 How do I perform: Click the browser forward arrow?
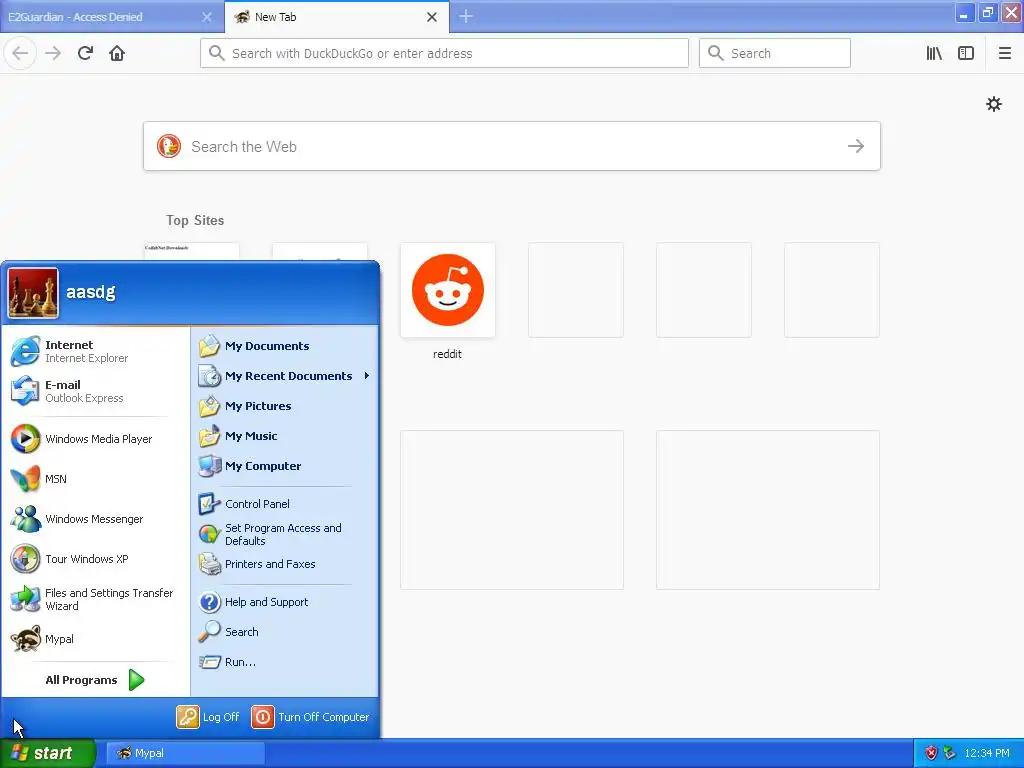tap(53, 53)
